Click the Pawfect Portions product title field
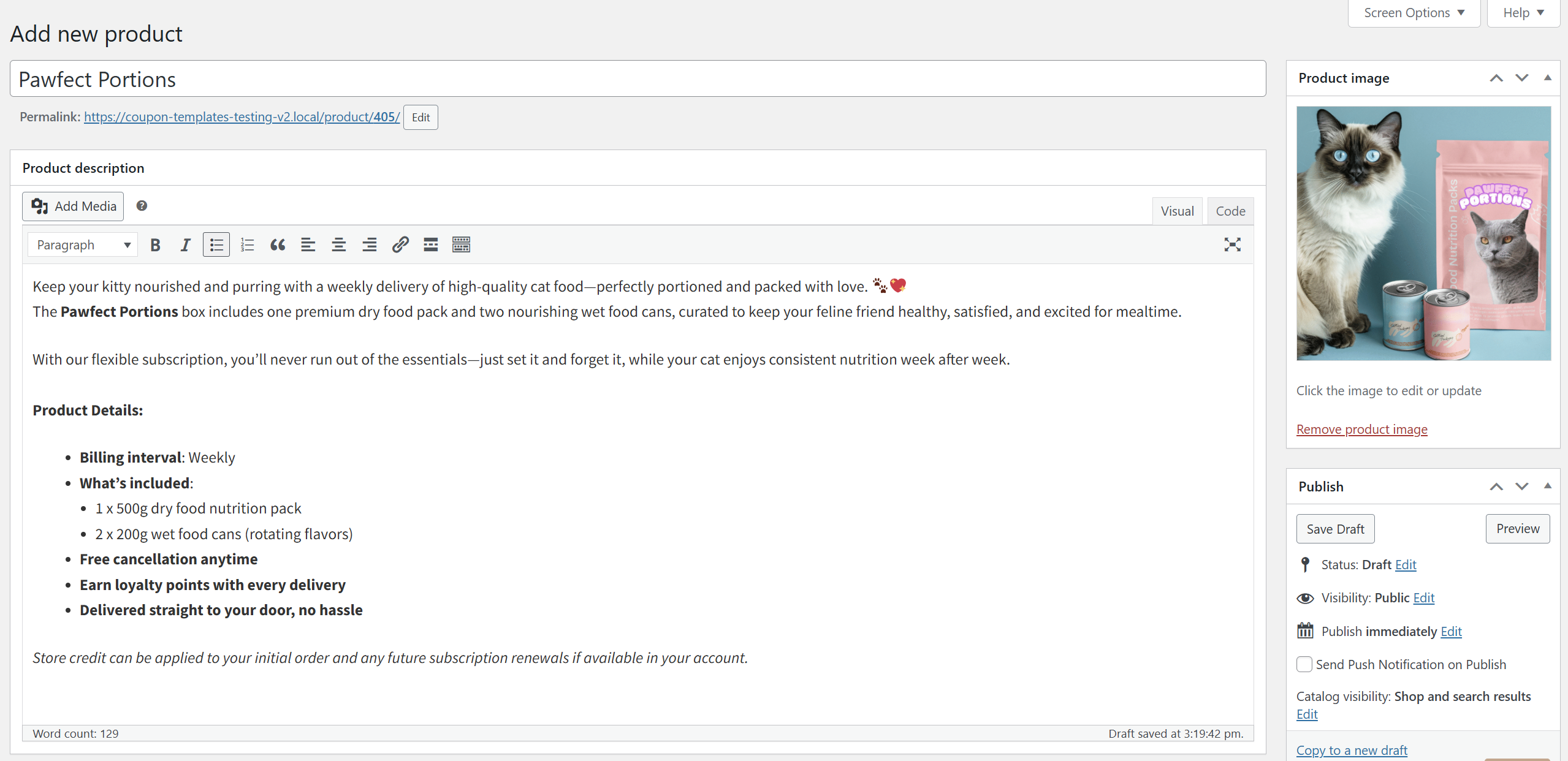1568x761 pixels. [x=637, y=78]
